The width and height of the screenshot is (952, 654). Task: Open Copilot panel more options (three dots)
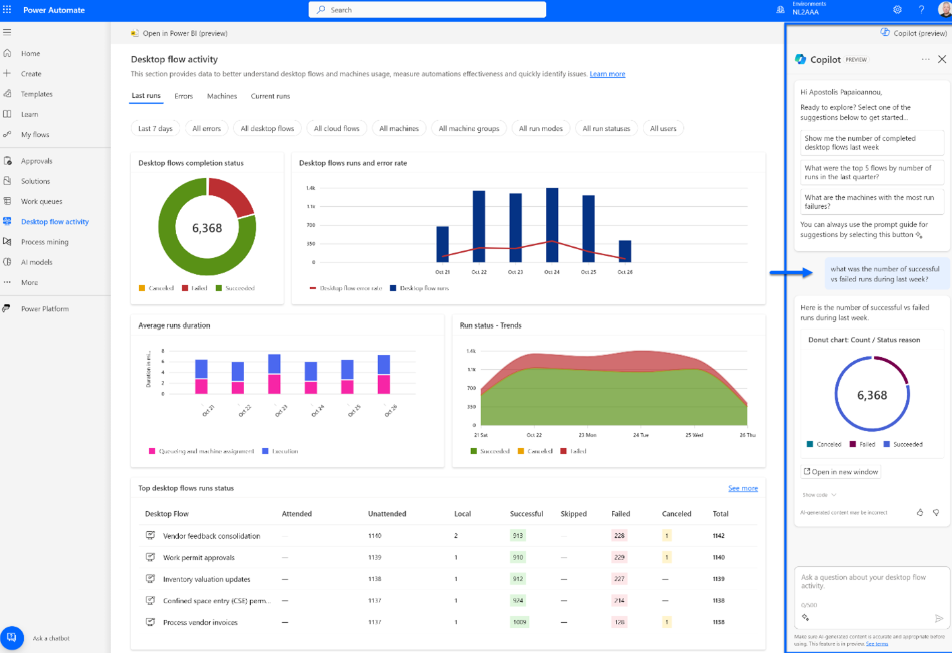pyautogui.click(x=926, y=59)
